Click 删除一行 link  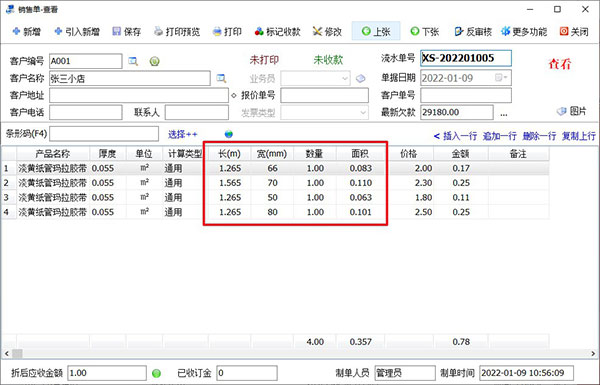pyautogui.click(x=539, y=136)
